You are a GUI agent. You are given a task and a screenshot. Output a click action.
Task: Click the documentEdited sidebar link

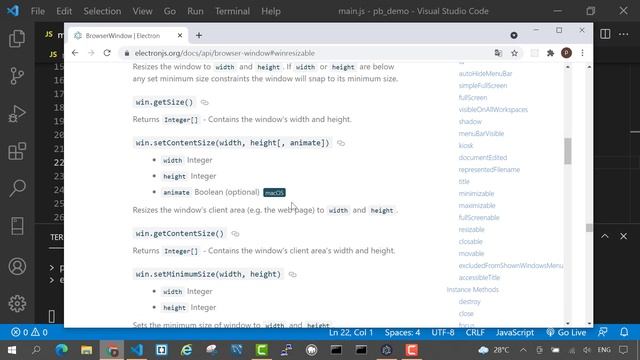click(x=483, y=158)
